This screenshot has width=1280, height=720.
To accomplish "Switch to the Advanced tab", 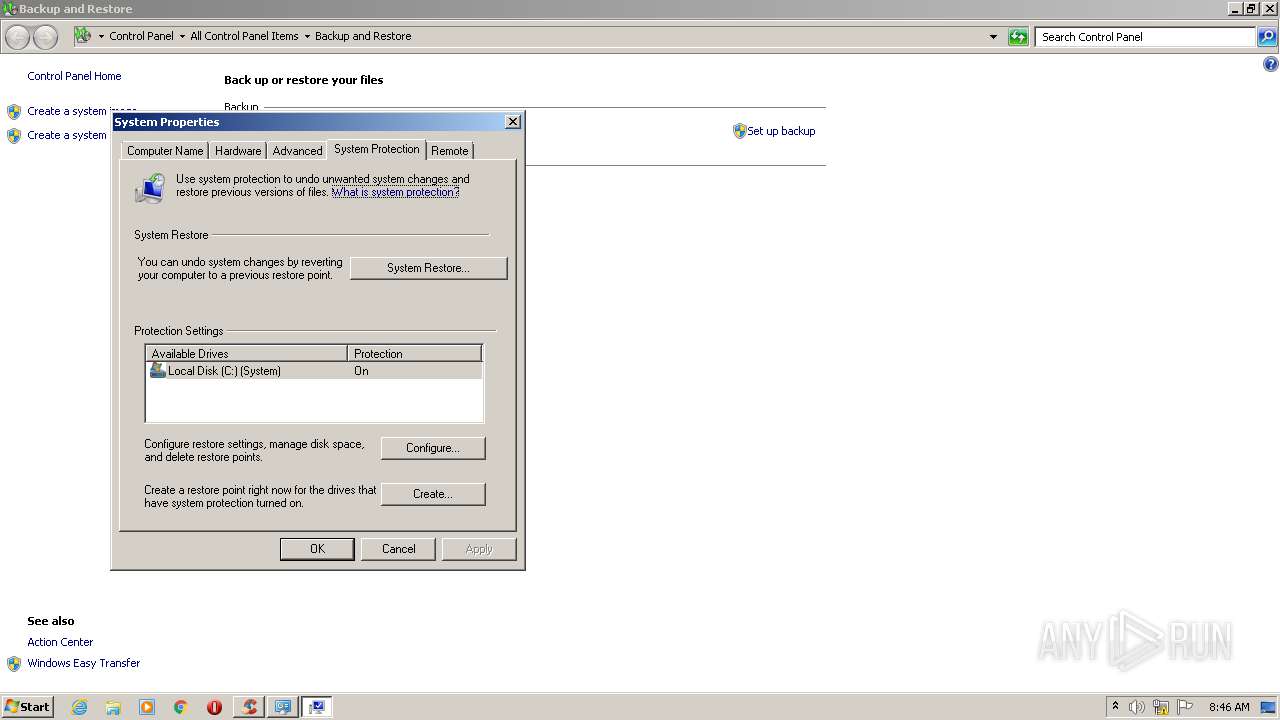I will point(298,151).
